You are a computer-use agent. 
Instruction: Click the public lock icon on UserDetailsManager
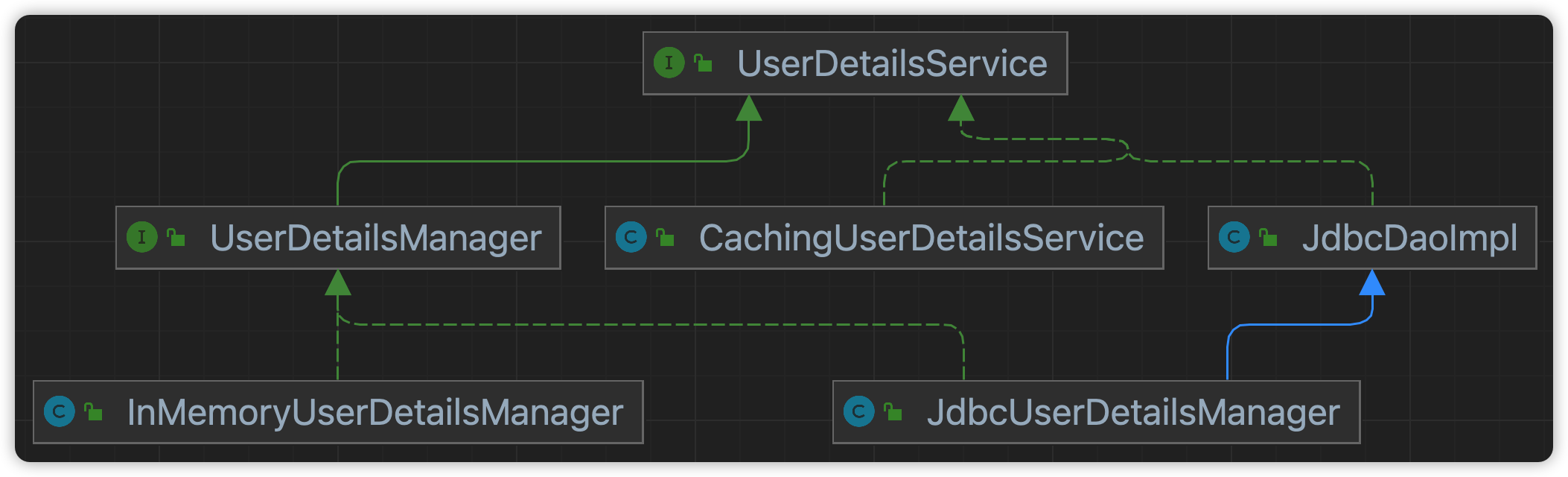(x=176, y=238)
